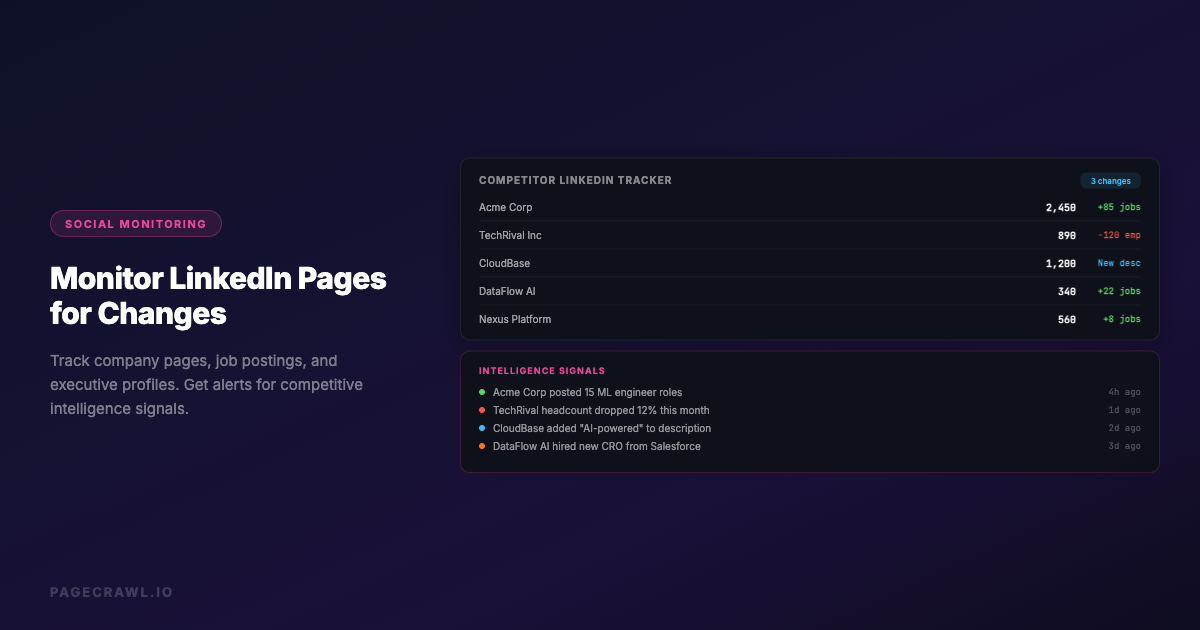The height and width of the screenshot is (630, 1200).
Task: Click the red dot beside TechRival headcount signal
Action: coord(484,410)
